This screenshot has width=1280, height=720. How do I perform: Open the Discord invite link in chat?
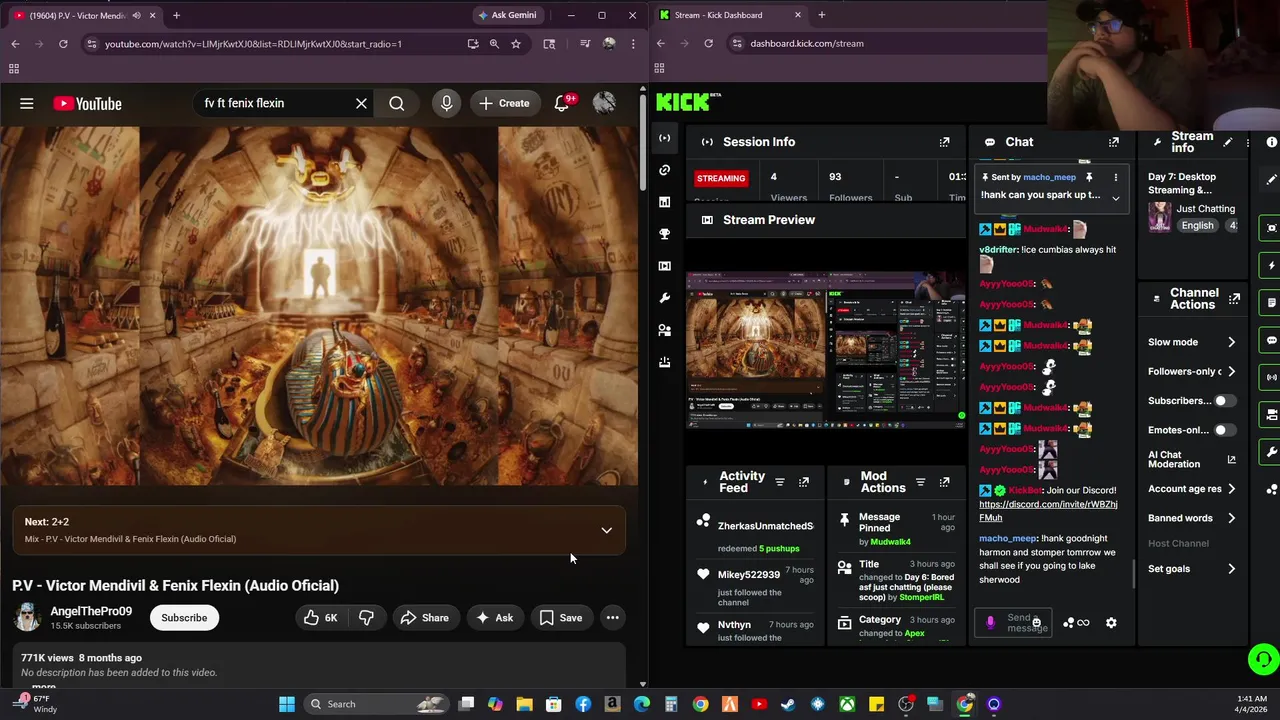[1047, 511]
